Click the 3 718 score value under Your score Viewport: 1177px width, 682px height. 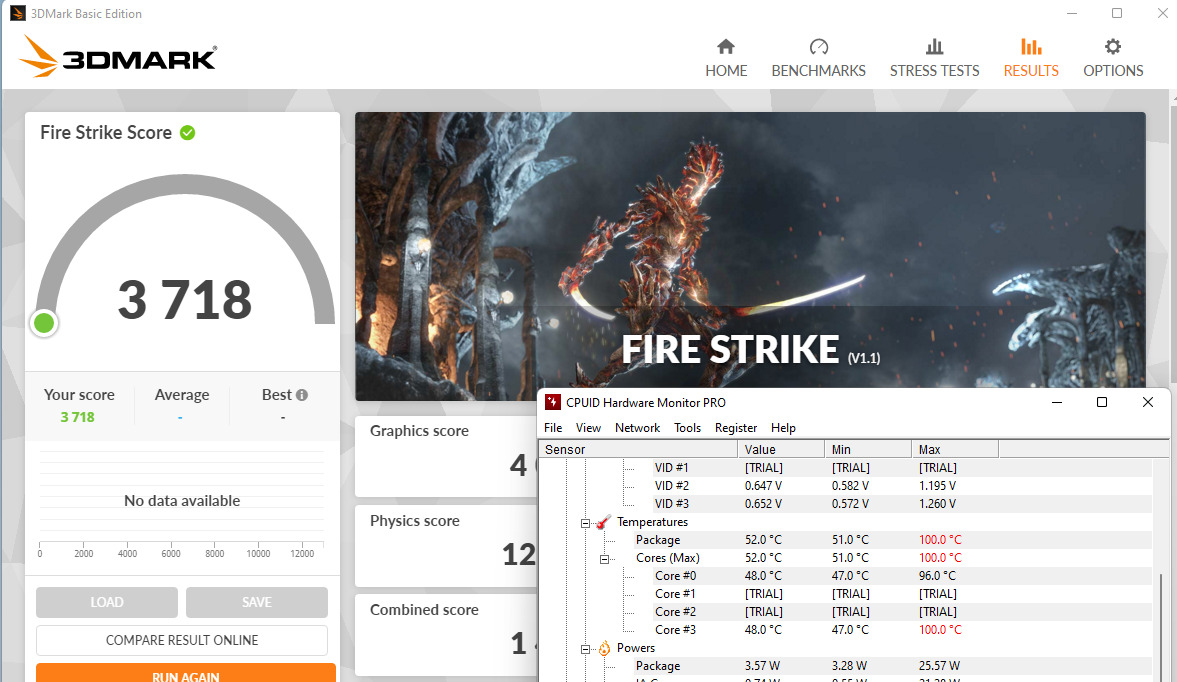tap(77, 417)
